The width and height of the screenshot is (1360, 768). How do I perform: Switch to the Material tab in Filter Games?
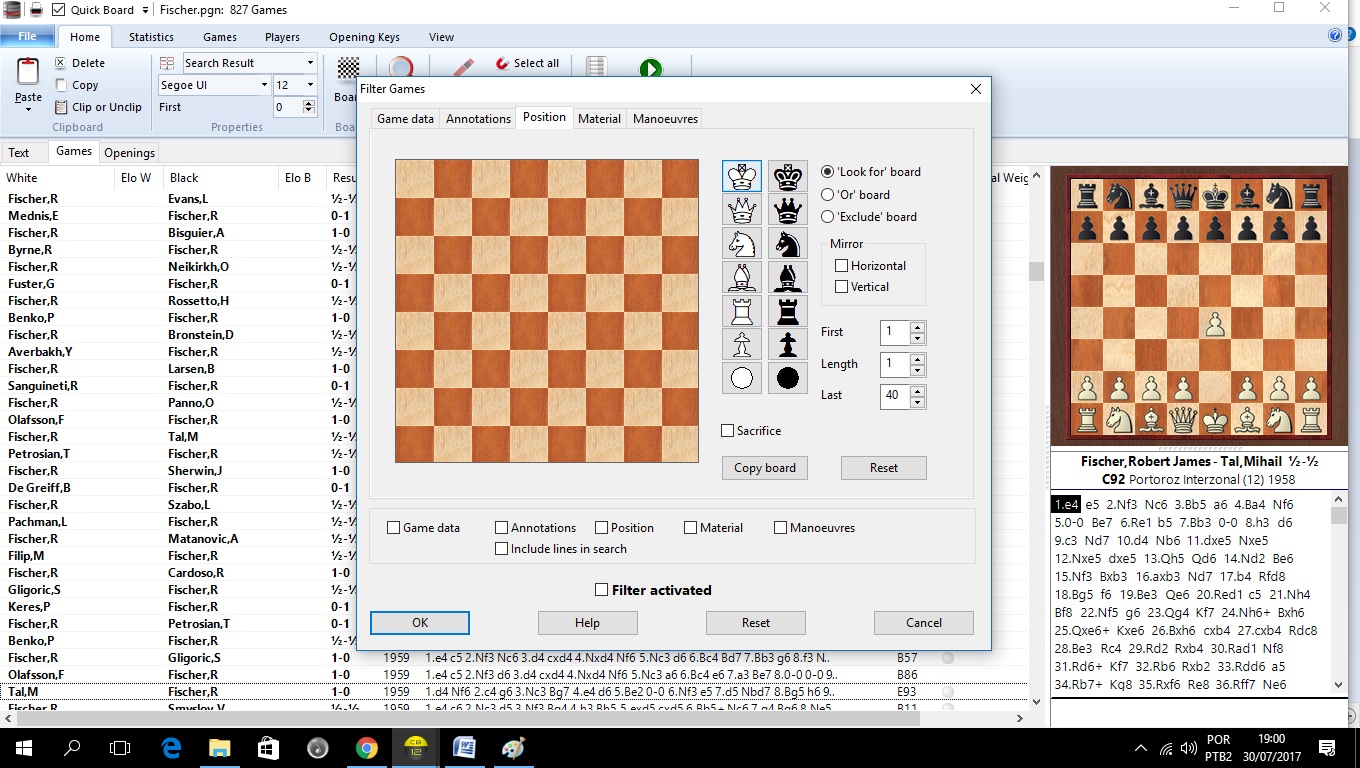pyautogui.click(x=599, y=117)
